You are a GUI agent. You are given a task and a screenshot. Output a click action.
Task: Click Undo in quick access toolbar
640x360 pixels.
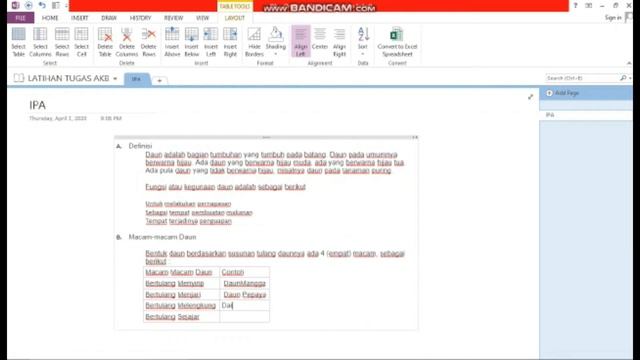42,5
